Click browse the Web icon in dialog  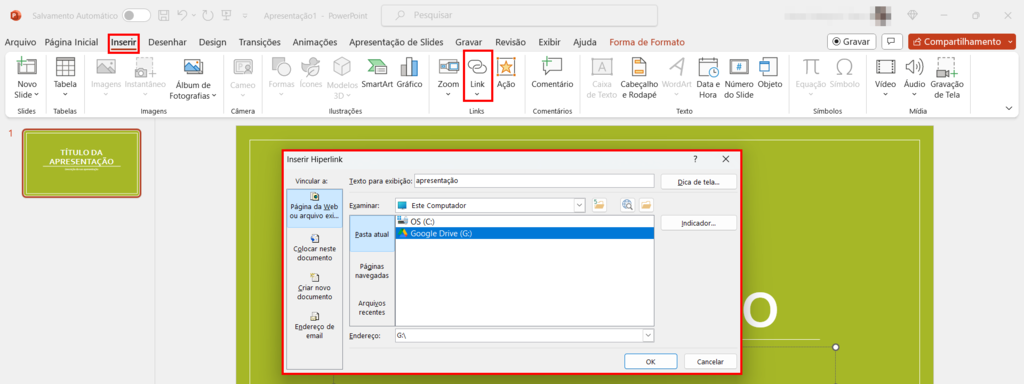[628, 205]
